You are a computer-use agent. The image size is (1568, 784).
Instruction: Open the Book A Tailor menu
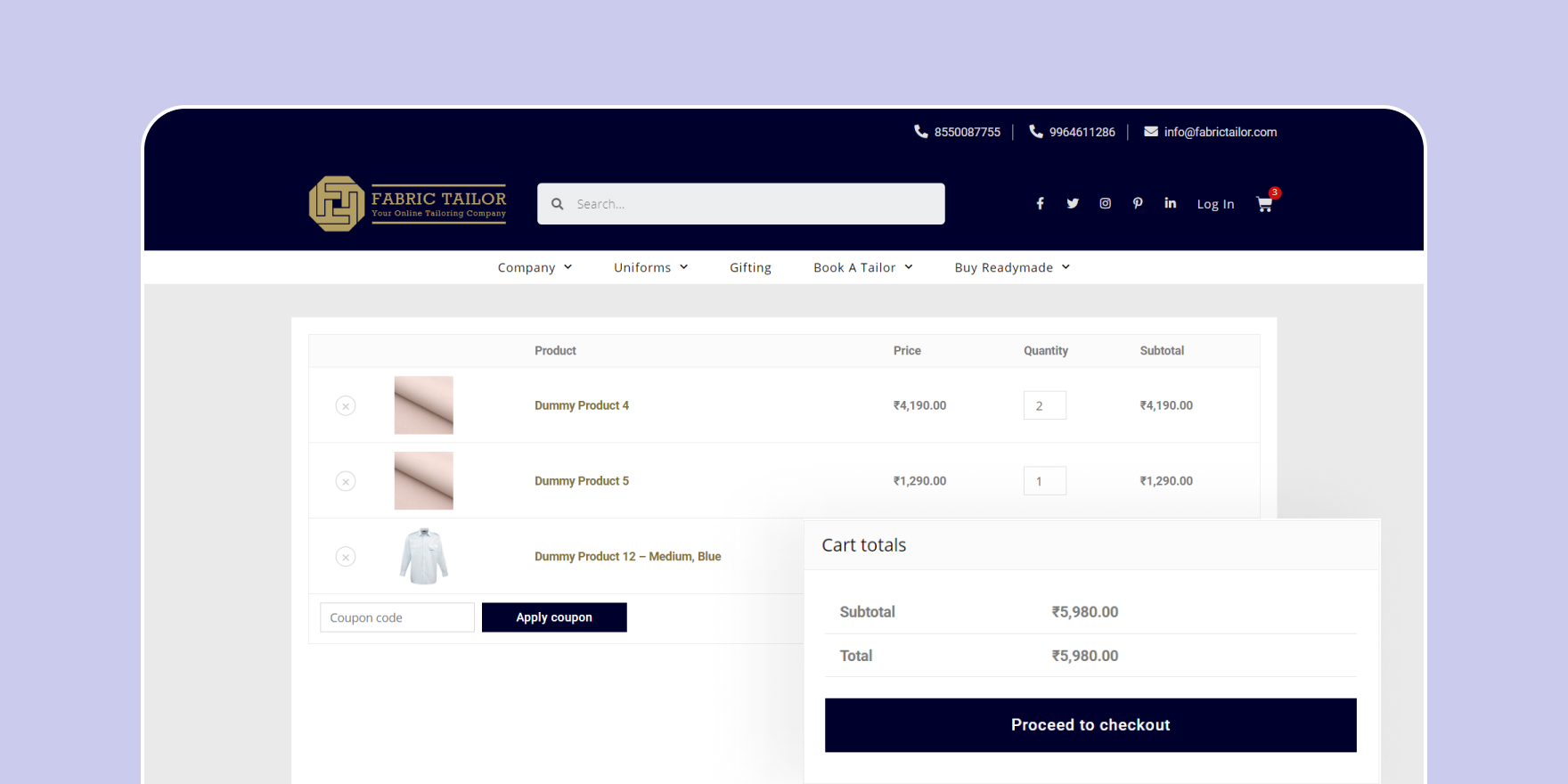click(x=862, y=267)
